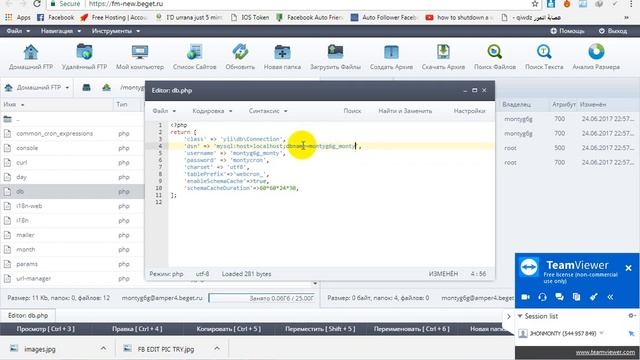Open Удалённый FTP connection

[84, 57]
